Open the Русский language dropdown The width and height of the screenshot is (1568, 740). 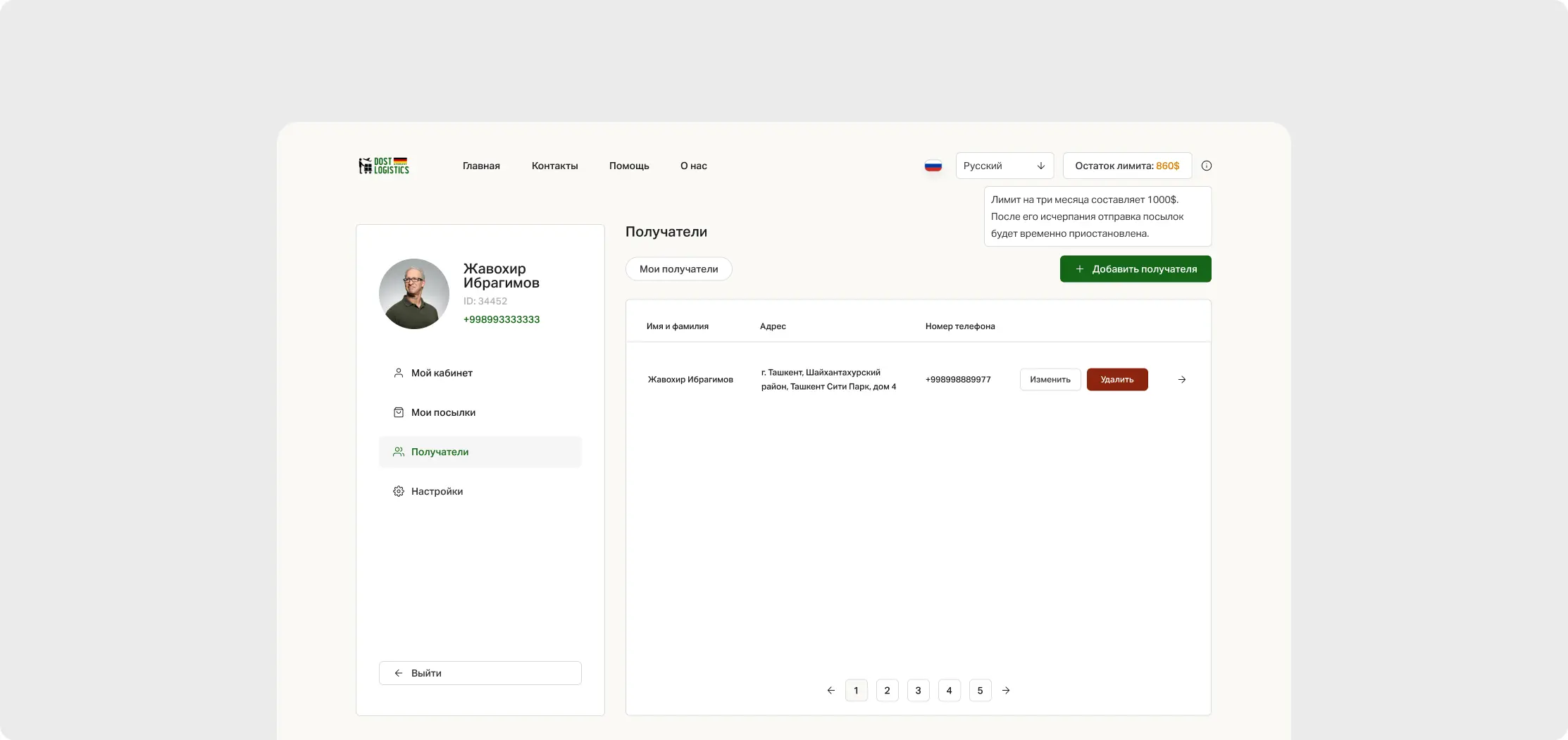click(1004, 166)
